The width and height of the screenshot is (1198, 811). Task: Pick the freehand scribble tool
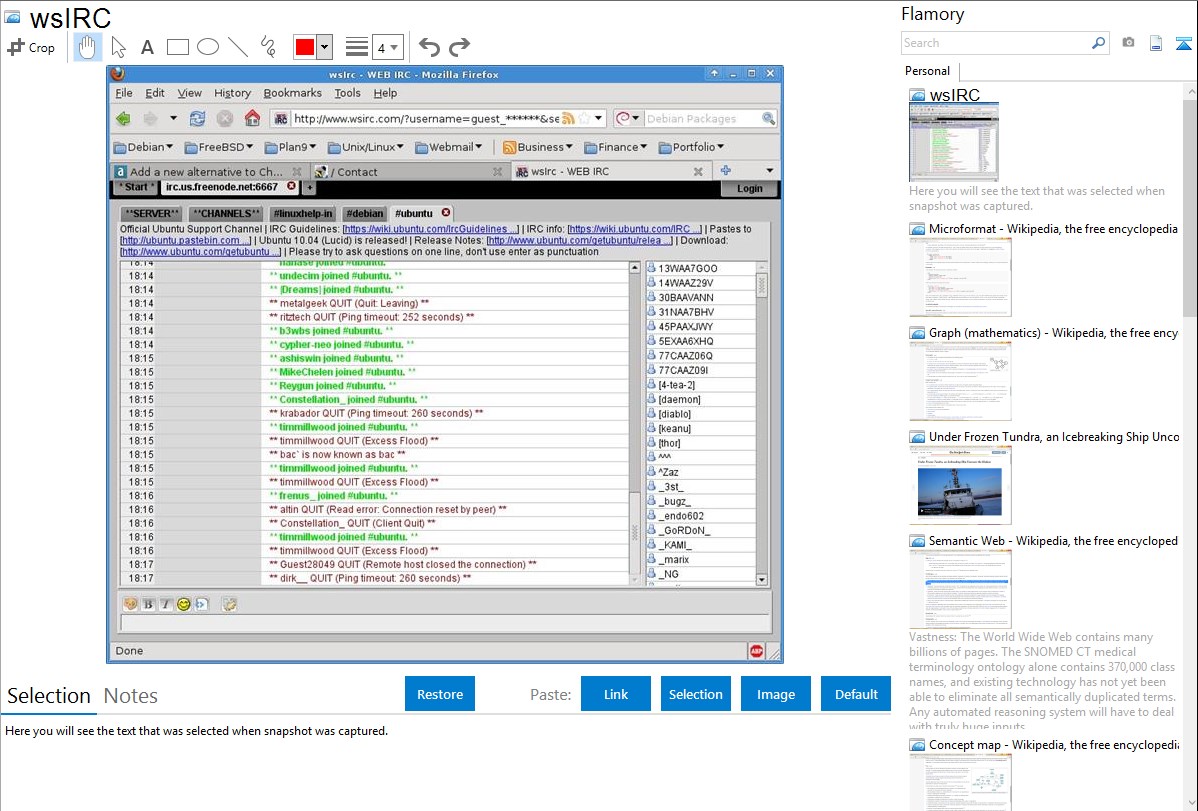point(268,47)
